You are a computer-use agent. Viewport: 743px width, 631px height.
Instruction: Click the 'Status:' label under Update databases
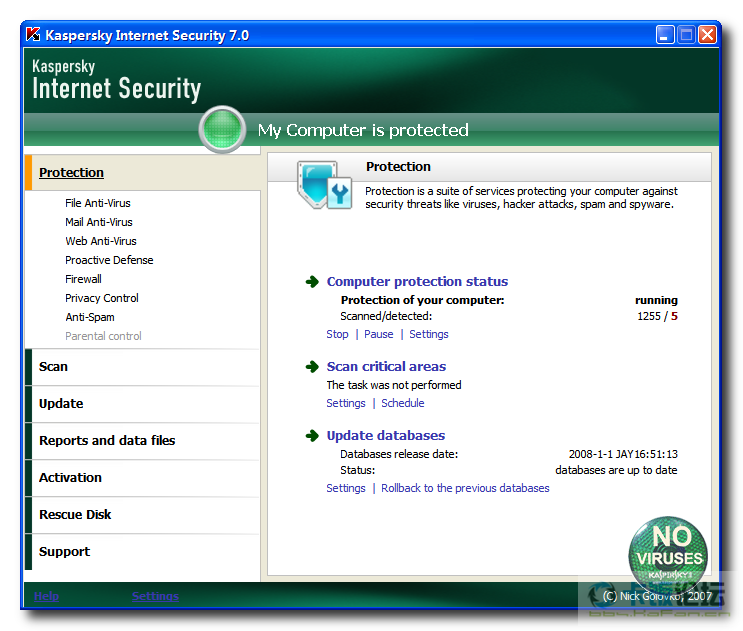point(357,470)
